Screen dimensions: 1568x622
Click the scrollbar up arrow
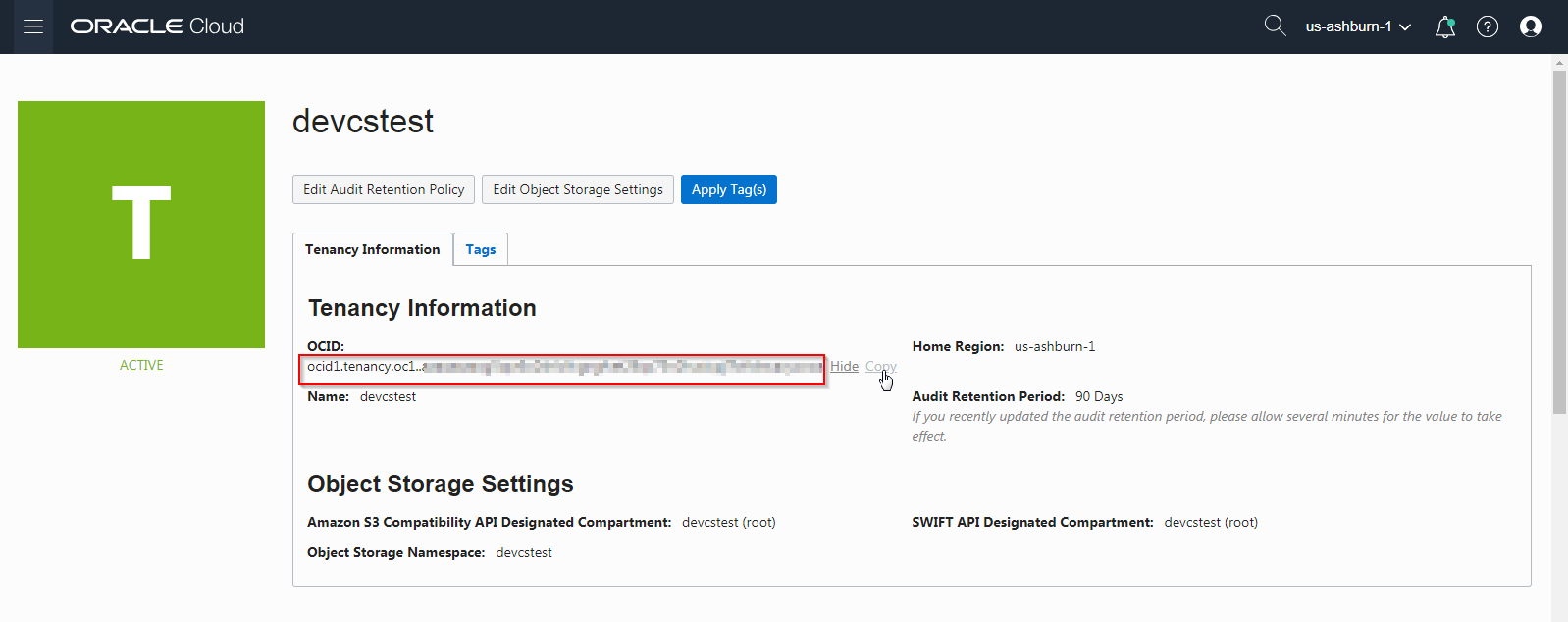tap(1559, 63)
